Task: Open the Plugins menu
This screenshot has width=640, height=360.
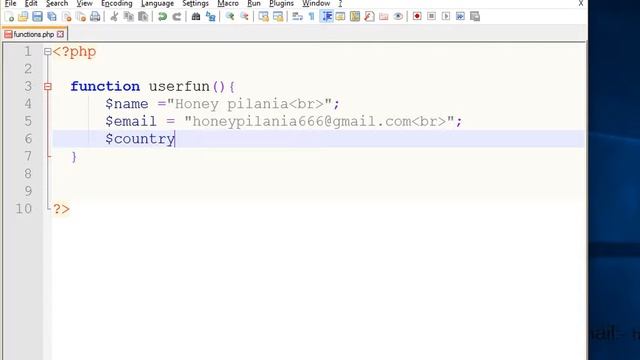Action: click(x=282, y=3)
